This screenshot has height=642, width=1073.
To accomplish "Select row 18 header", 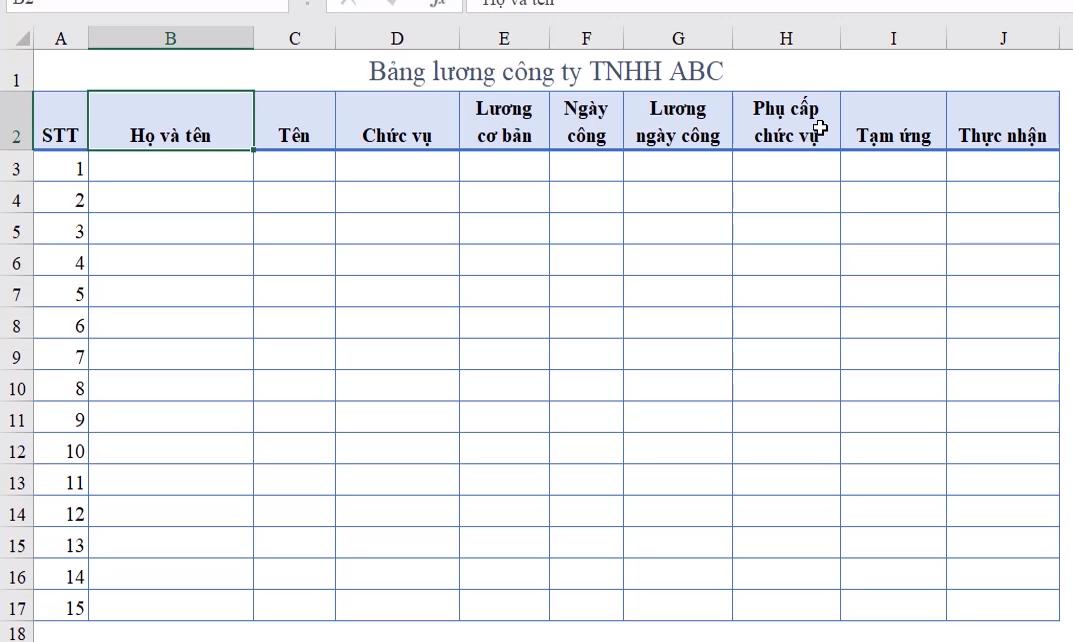I will [16, 632].
